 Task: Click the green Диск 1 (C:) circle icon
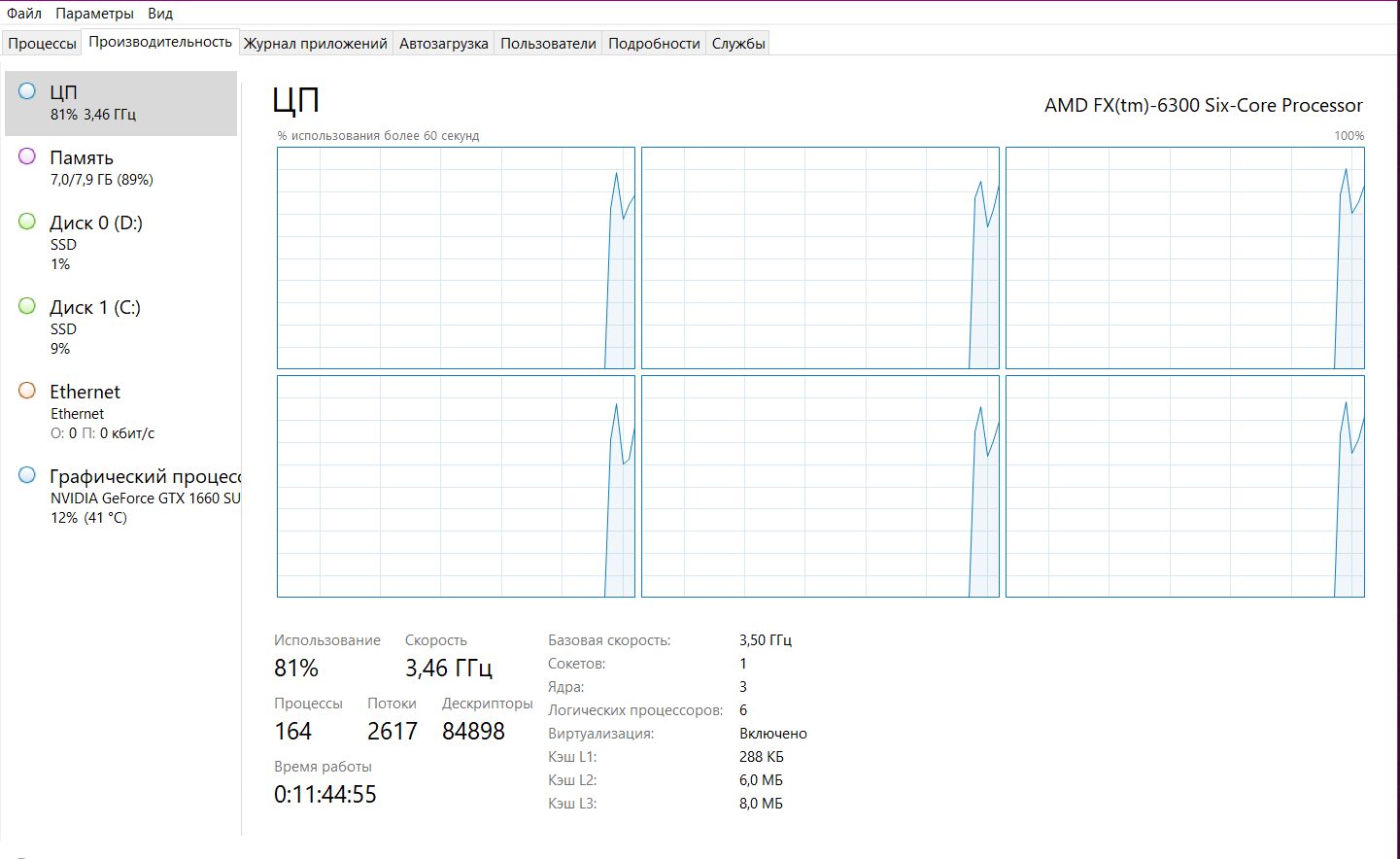tap(27, 306)
